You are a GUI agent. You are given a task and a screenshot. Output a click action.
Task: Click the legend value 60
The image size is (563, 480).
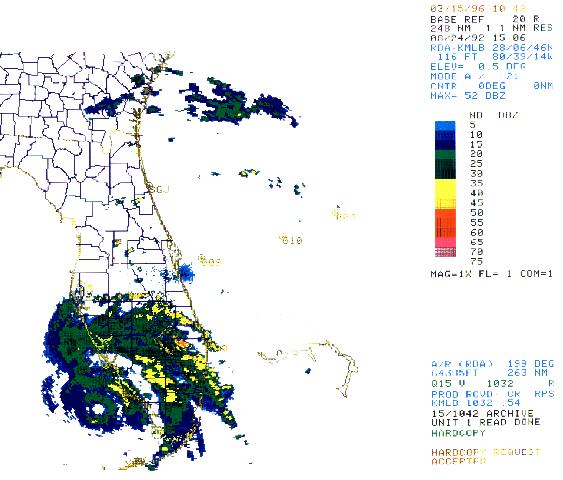[476, 232]
